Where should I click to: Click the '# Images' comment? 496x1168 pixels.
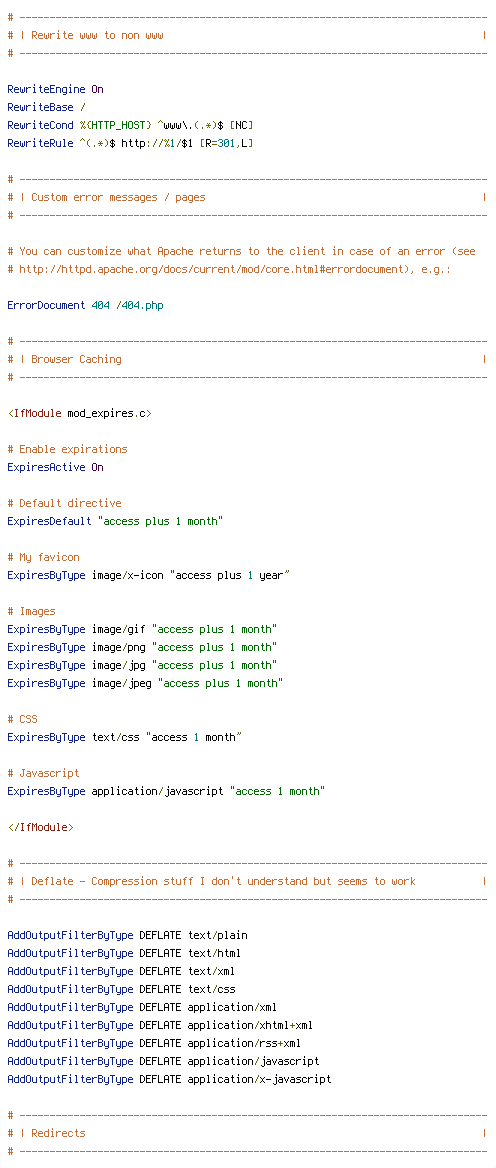32,611
